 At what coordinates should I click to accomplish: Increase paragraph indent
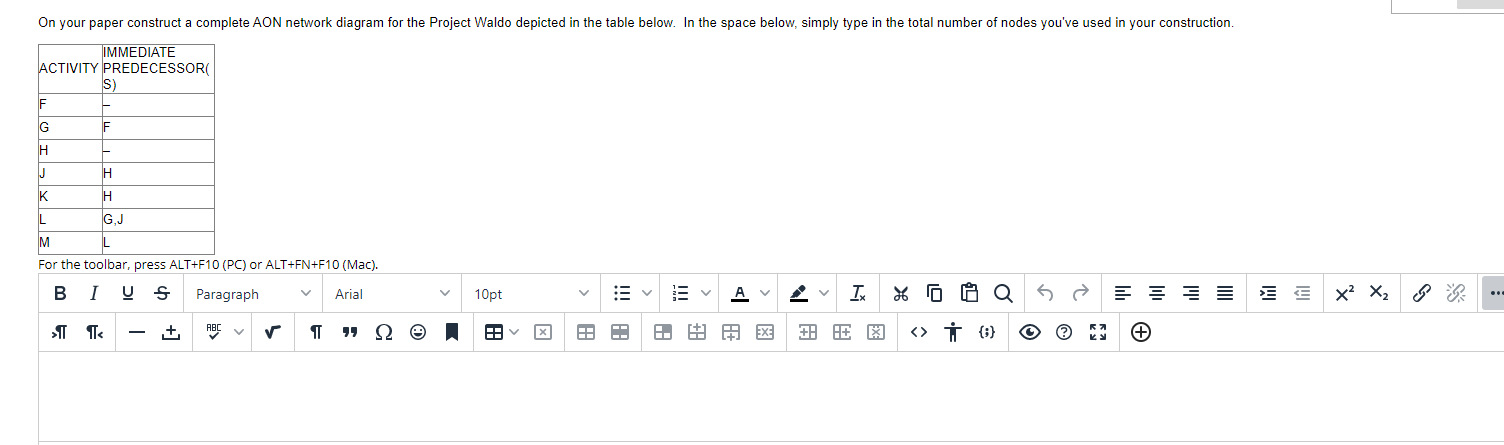coord(1267,294)
